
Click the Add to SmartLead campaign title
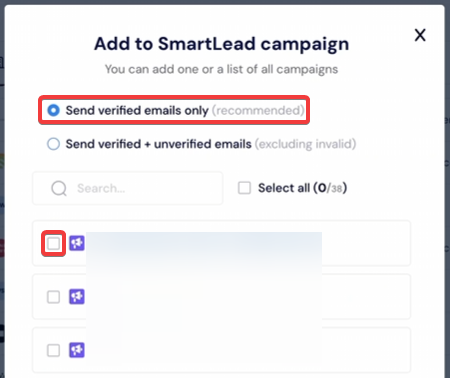222,44
